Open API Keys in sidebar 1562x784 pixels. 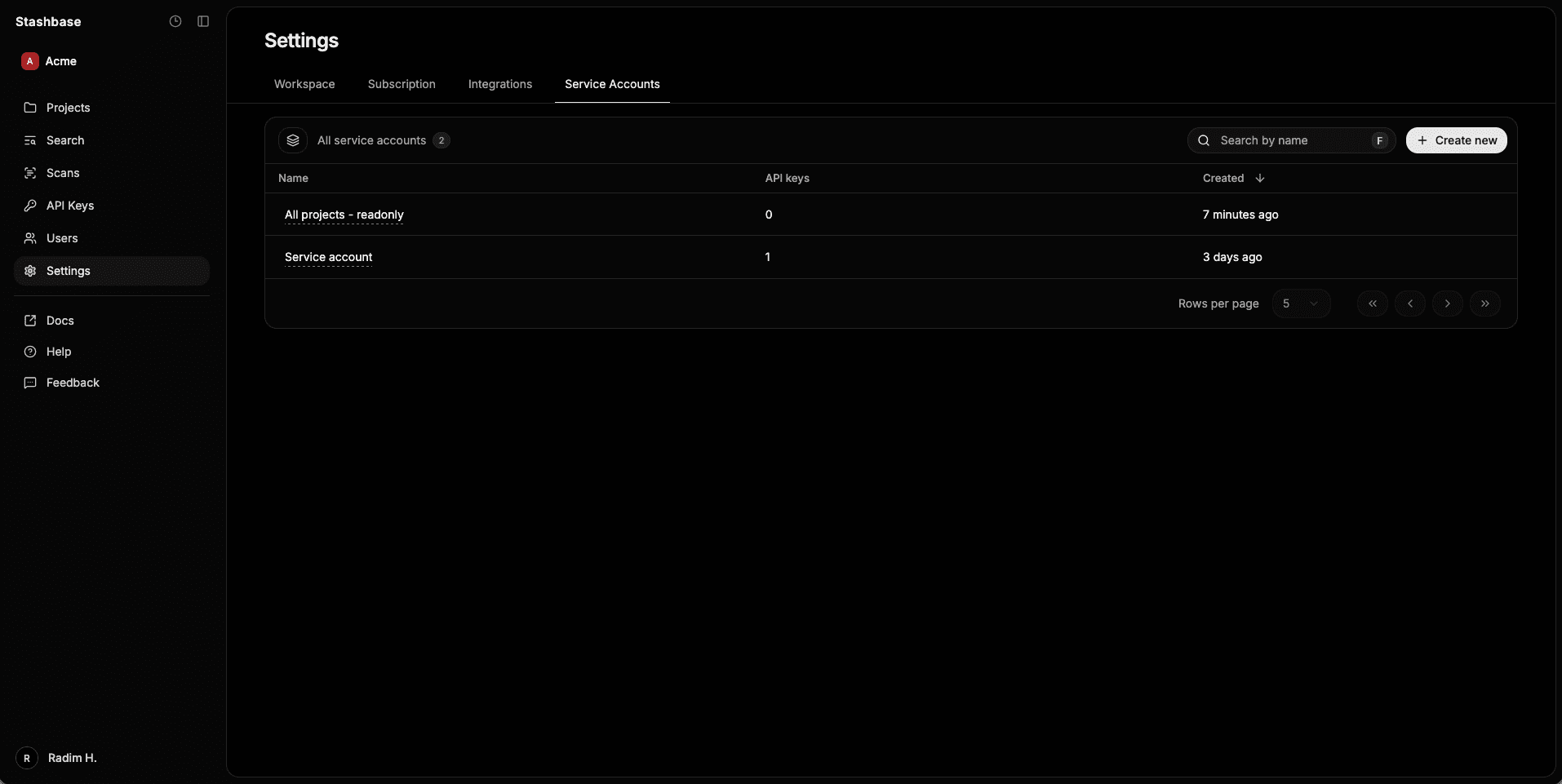click(112, 206)
